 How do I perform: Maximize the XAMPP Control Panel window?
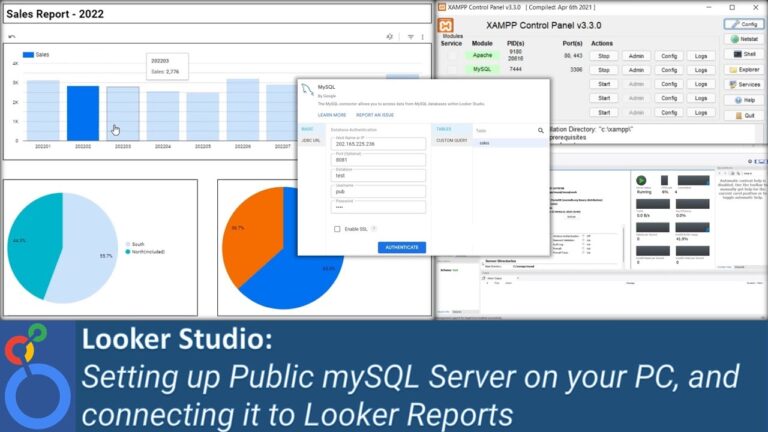point(732,7)
